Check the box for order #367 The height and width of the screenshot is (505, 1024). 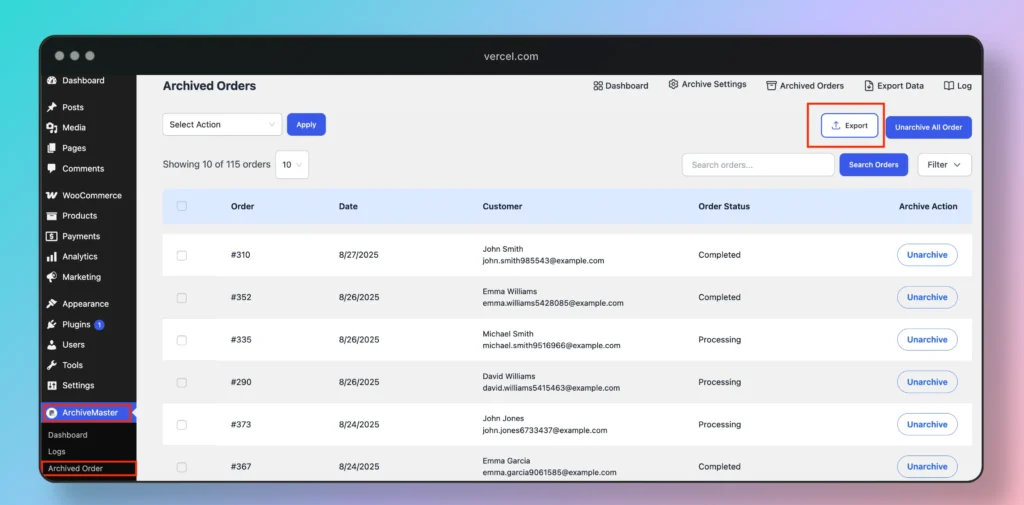[182, 467]
